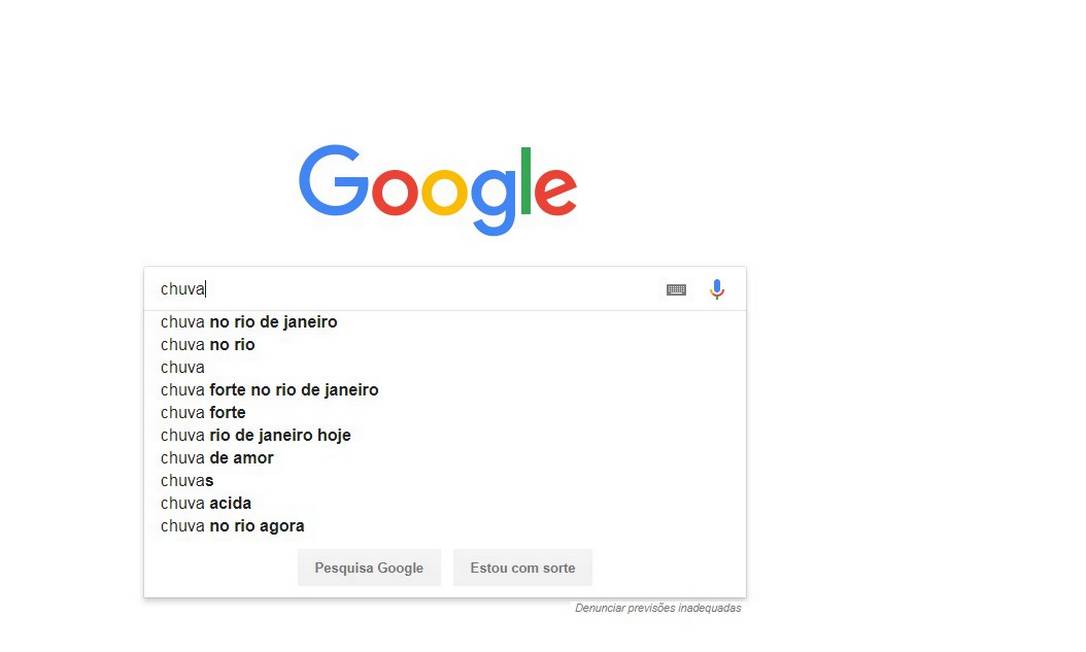
Task: Click the bold 'forte' text in the fifth suggestion
Action: coord(228,413)
